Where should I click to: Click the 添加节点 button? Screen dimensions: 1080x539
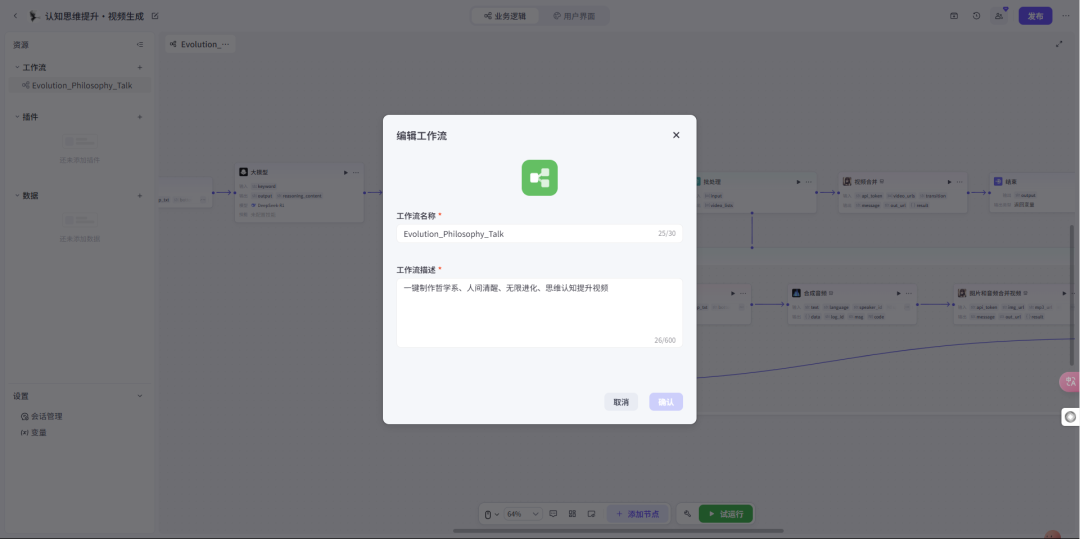point(638,514)
